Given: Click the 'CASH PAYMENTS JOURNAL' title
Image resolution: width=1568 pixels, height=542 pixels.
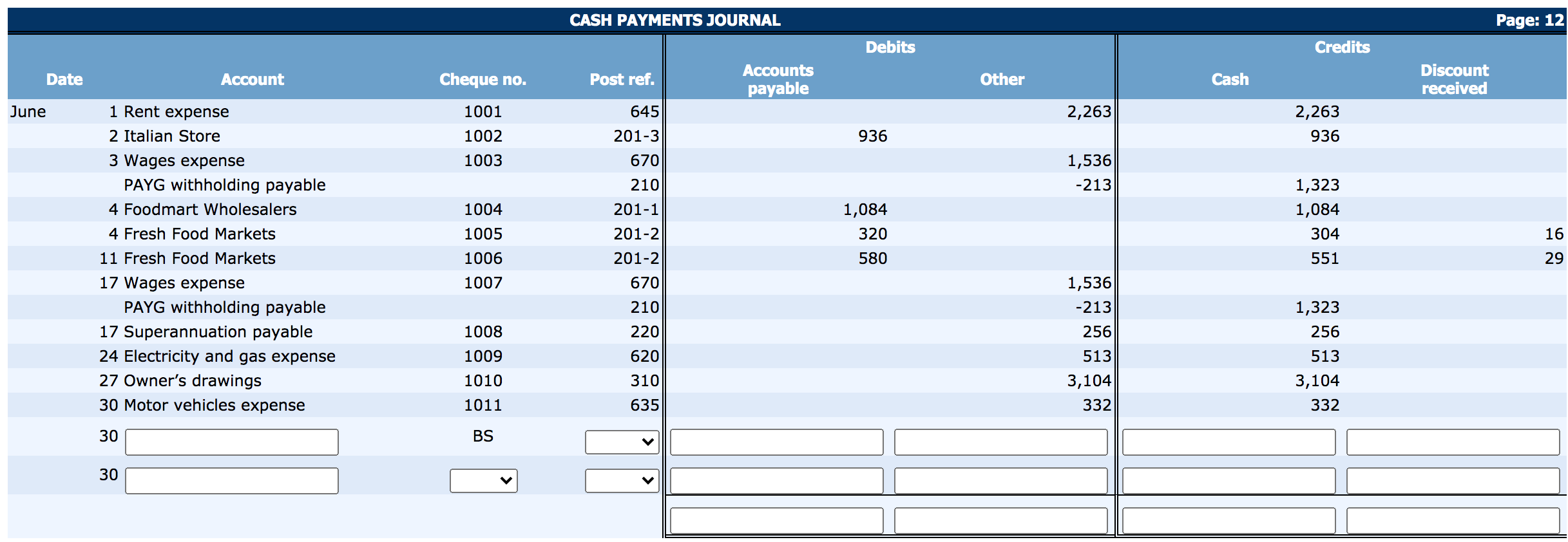Looking at the screenshot, I should 675,21.
